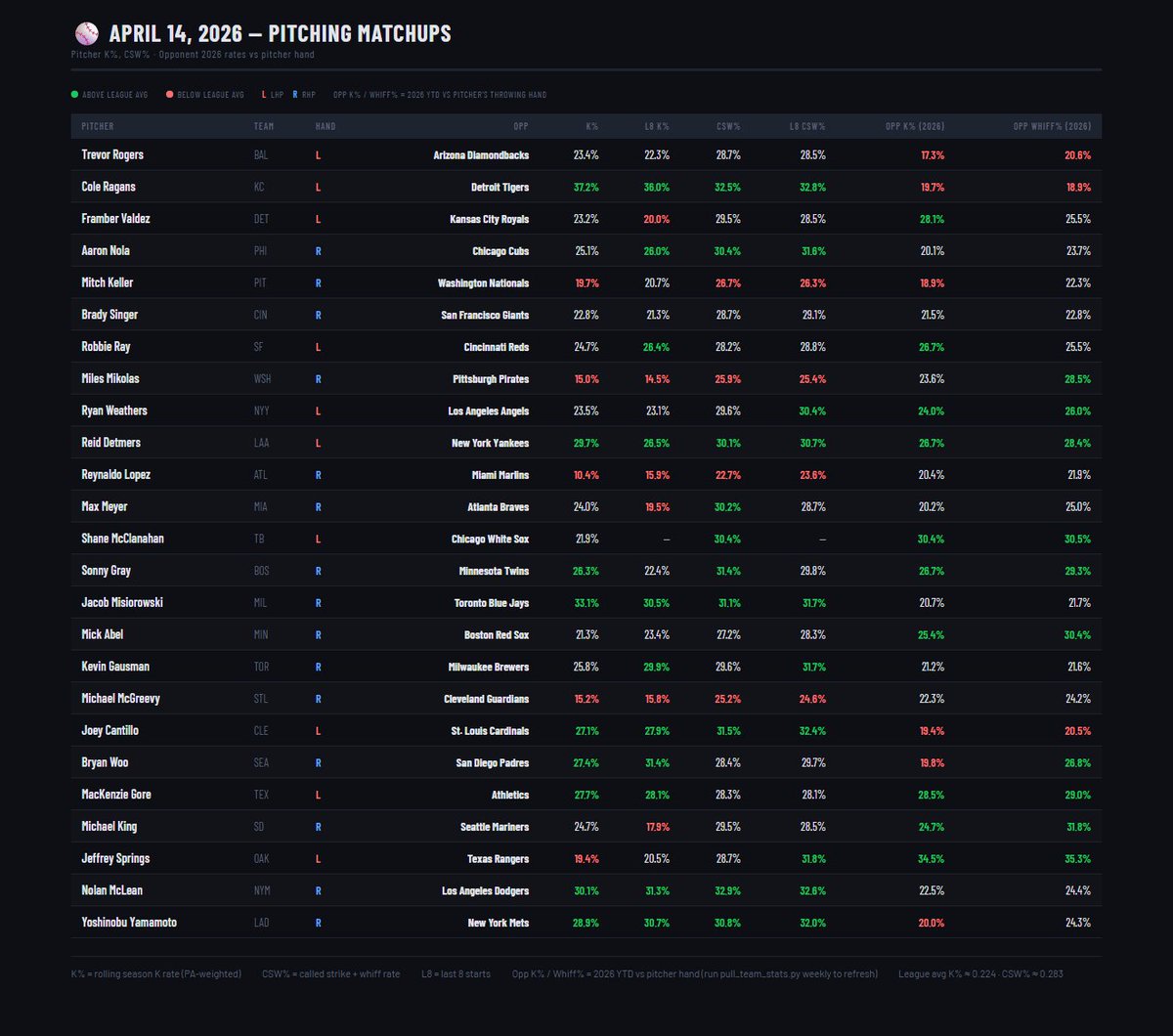Click pitcher name Michael King
Image resolution: width=1173 pixels, height=1036 pixels.
(x=109, y=827)
